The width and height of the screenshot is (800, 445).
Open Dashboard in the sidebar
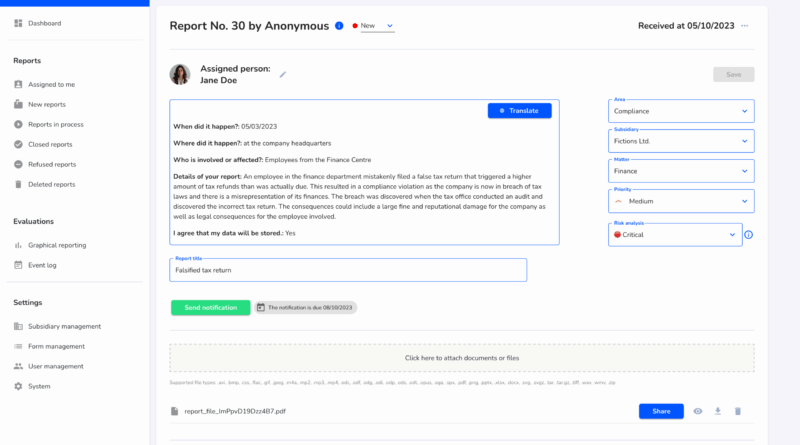click(x=44, y=23)
